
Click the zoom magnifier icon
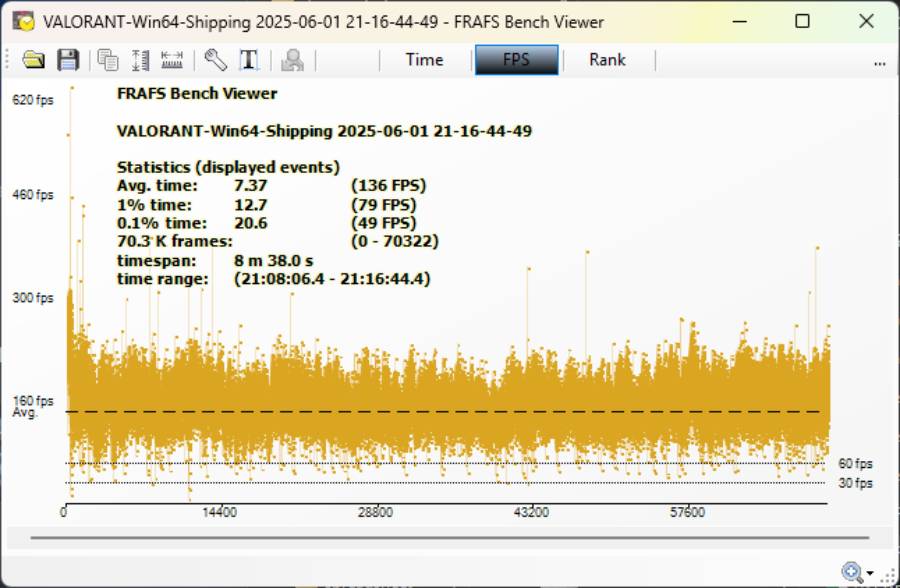(852, 572)
